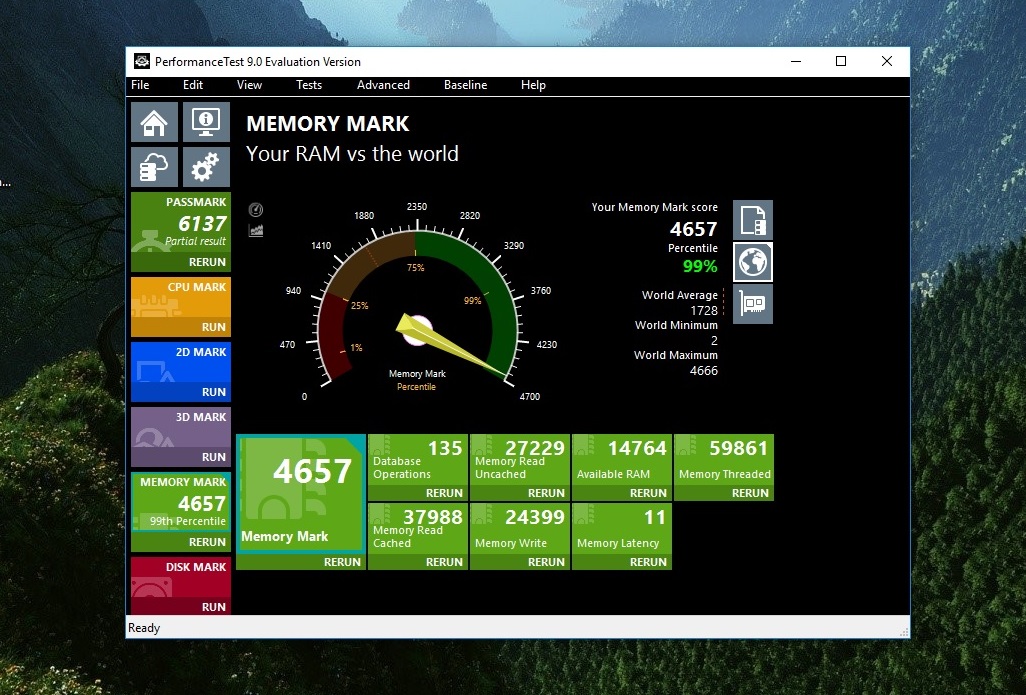Rerun the PassMark overall test
This screenshot has height=695, width=1026.
[207, 262]
